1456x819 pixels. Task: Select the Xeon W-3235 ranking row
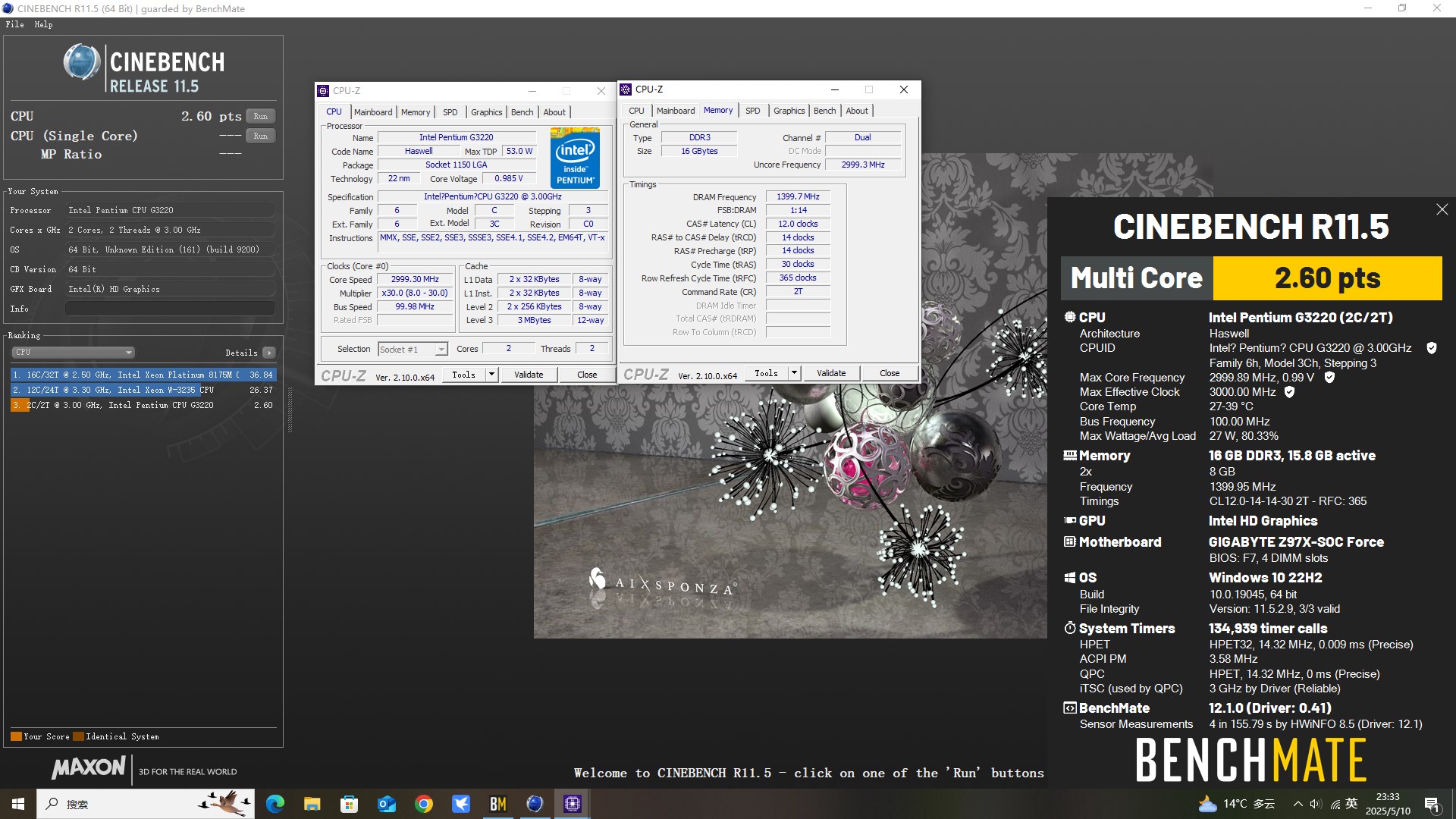(x=143, y=390)
